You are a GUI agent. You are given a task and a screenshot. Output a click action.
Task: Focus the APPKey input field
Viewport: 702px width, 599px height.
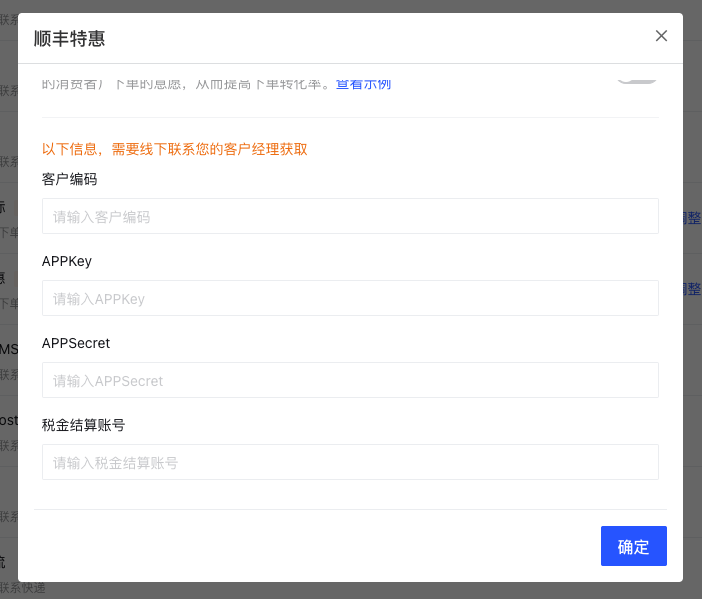[x=350, y=298]
